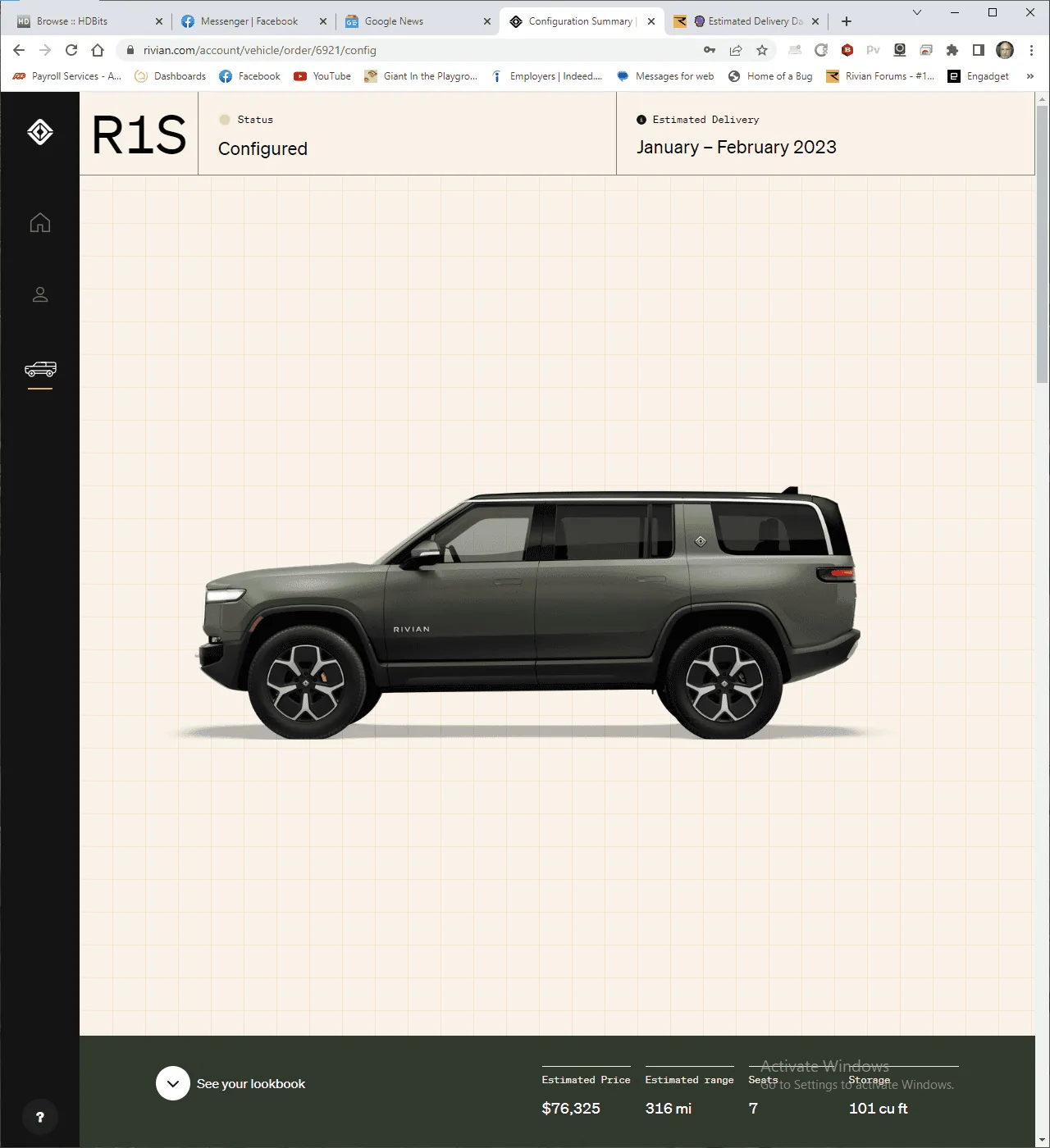Open the saved password key icon
The width and height of the screenshot is (1050, 1148).
pos(710,50)
